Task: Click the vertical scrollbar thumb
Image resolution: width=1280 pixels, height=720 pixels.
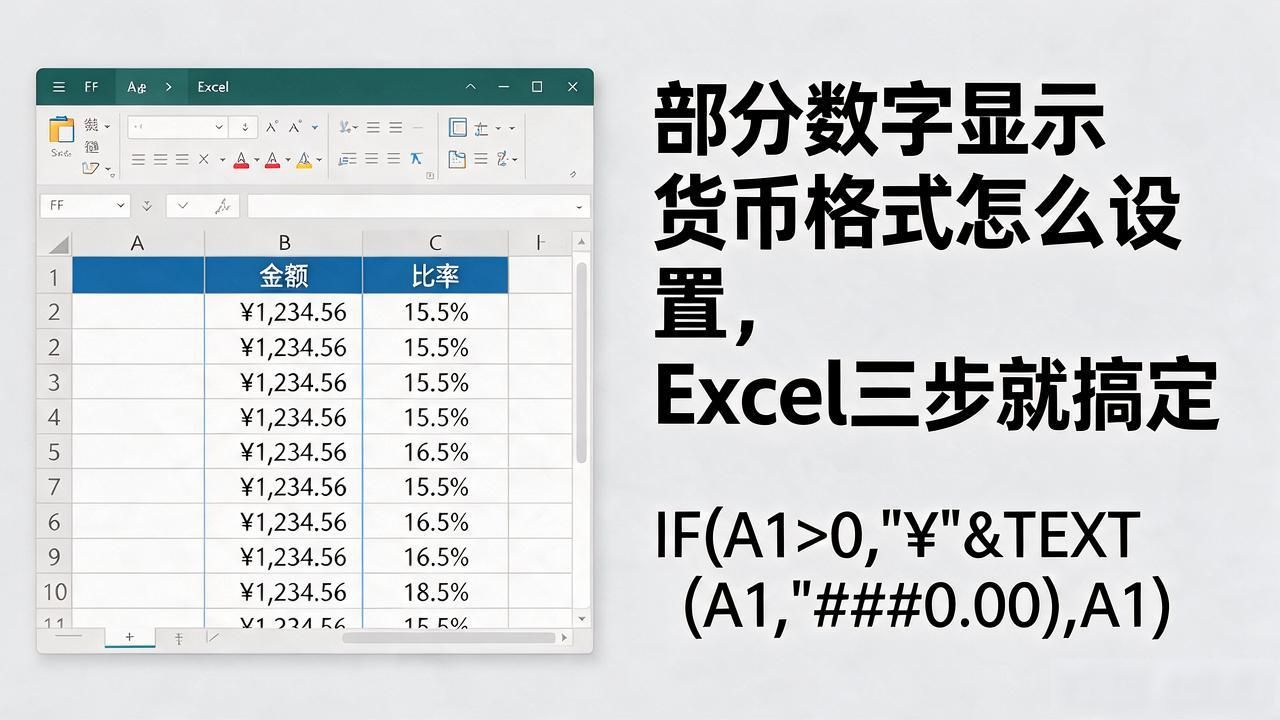Action: point(582,362)
